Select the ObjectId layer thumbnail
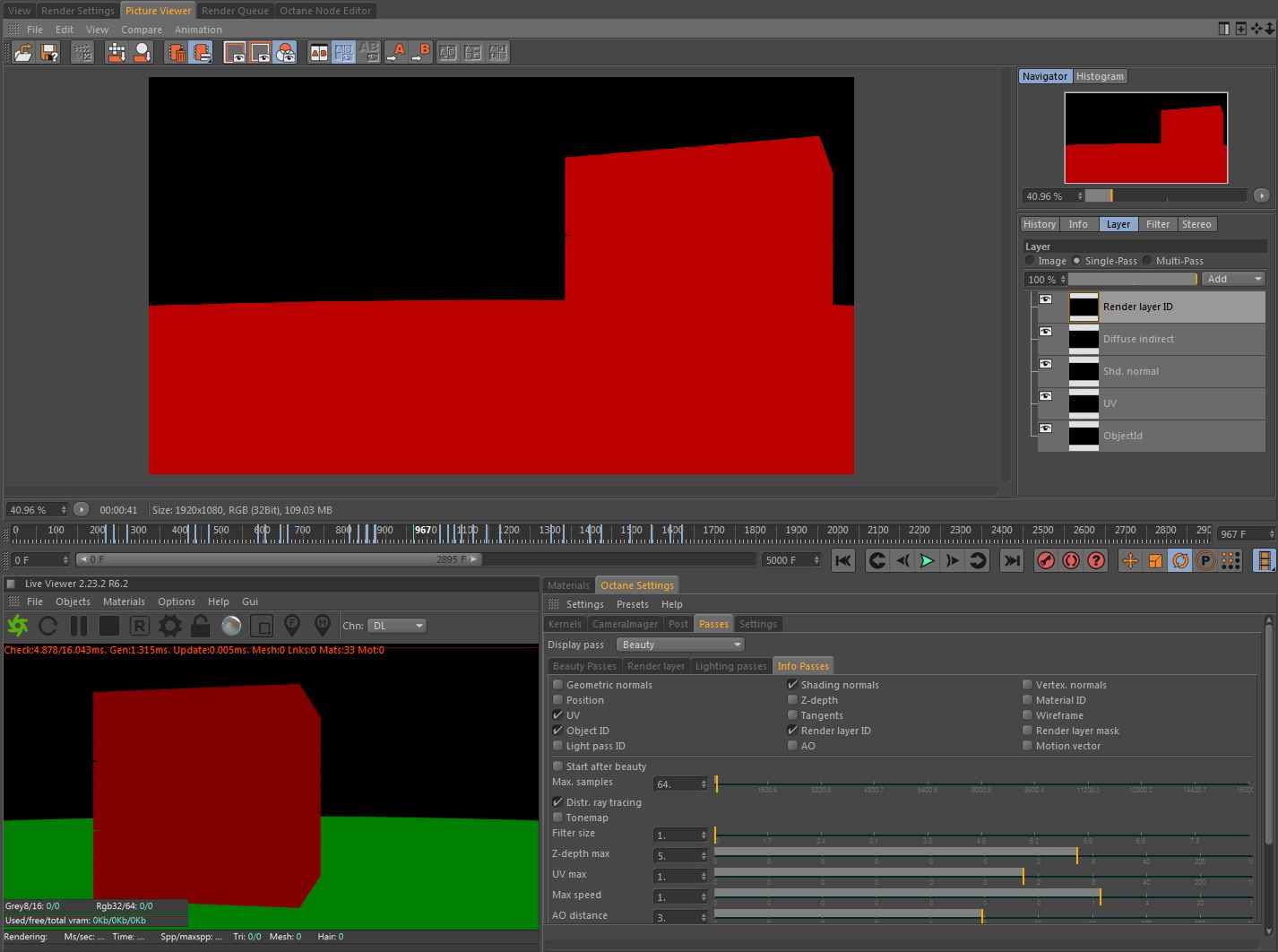Image resolution: width=1278 pixels, height=952 pixels. 1084,436
